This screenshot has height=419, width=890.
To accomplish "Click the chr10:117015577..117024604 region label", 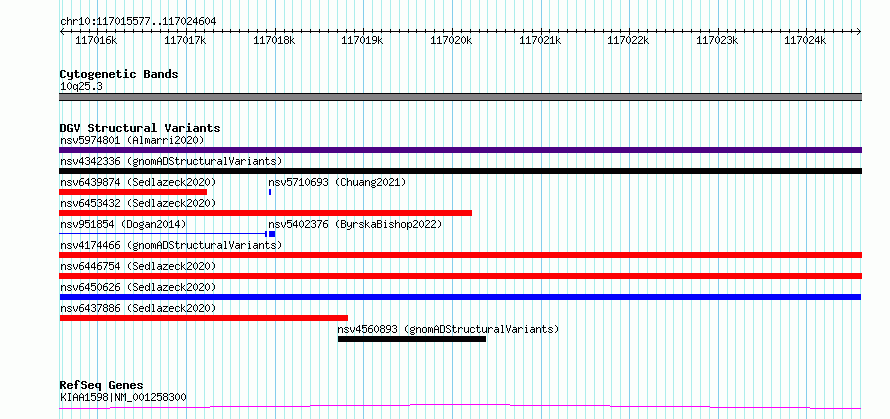I will 138,21.
